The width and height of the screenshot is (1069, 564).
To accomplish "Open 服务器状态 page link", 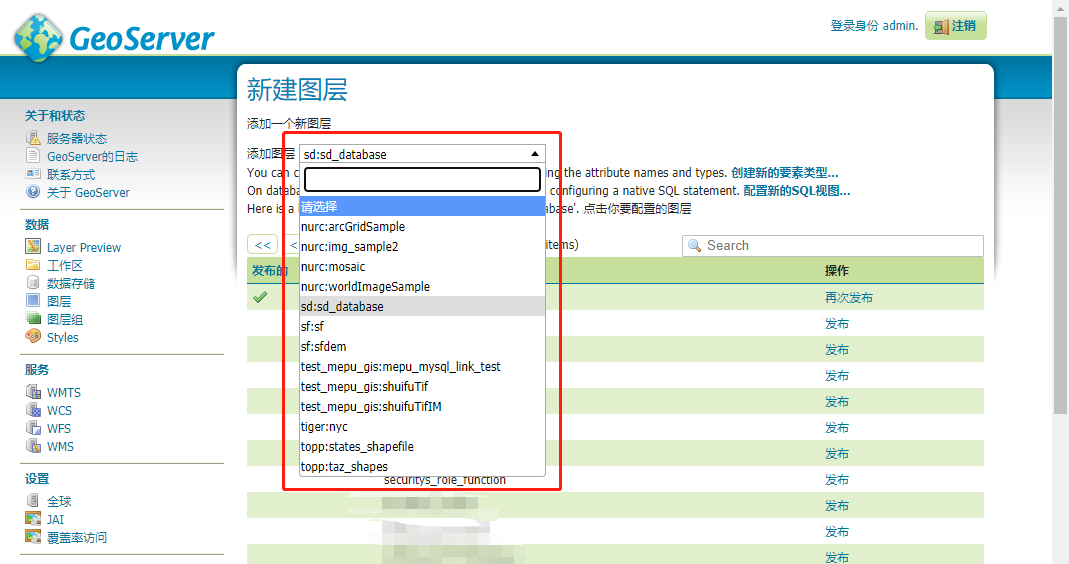I will (x=77, y=138).
